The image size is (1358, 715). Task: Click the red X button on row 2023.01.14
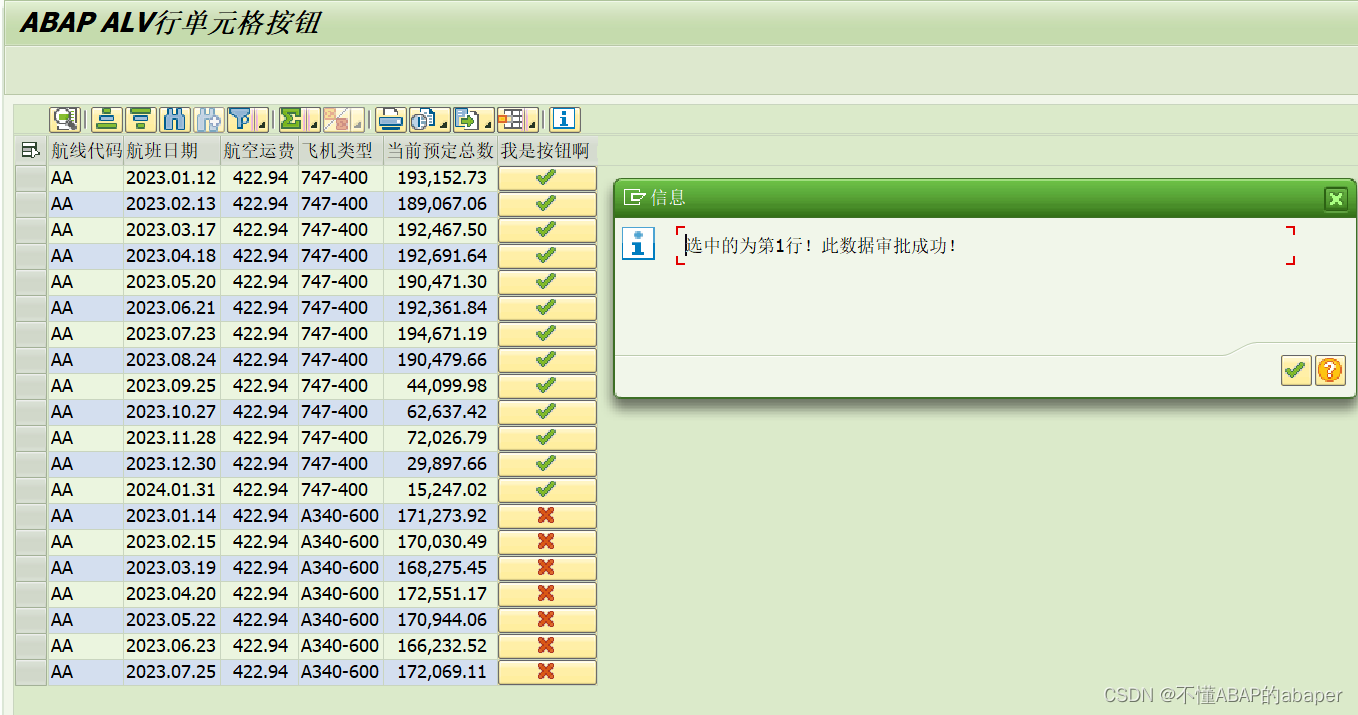(x=547, y=515)
